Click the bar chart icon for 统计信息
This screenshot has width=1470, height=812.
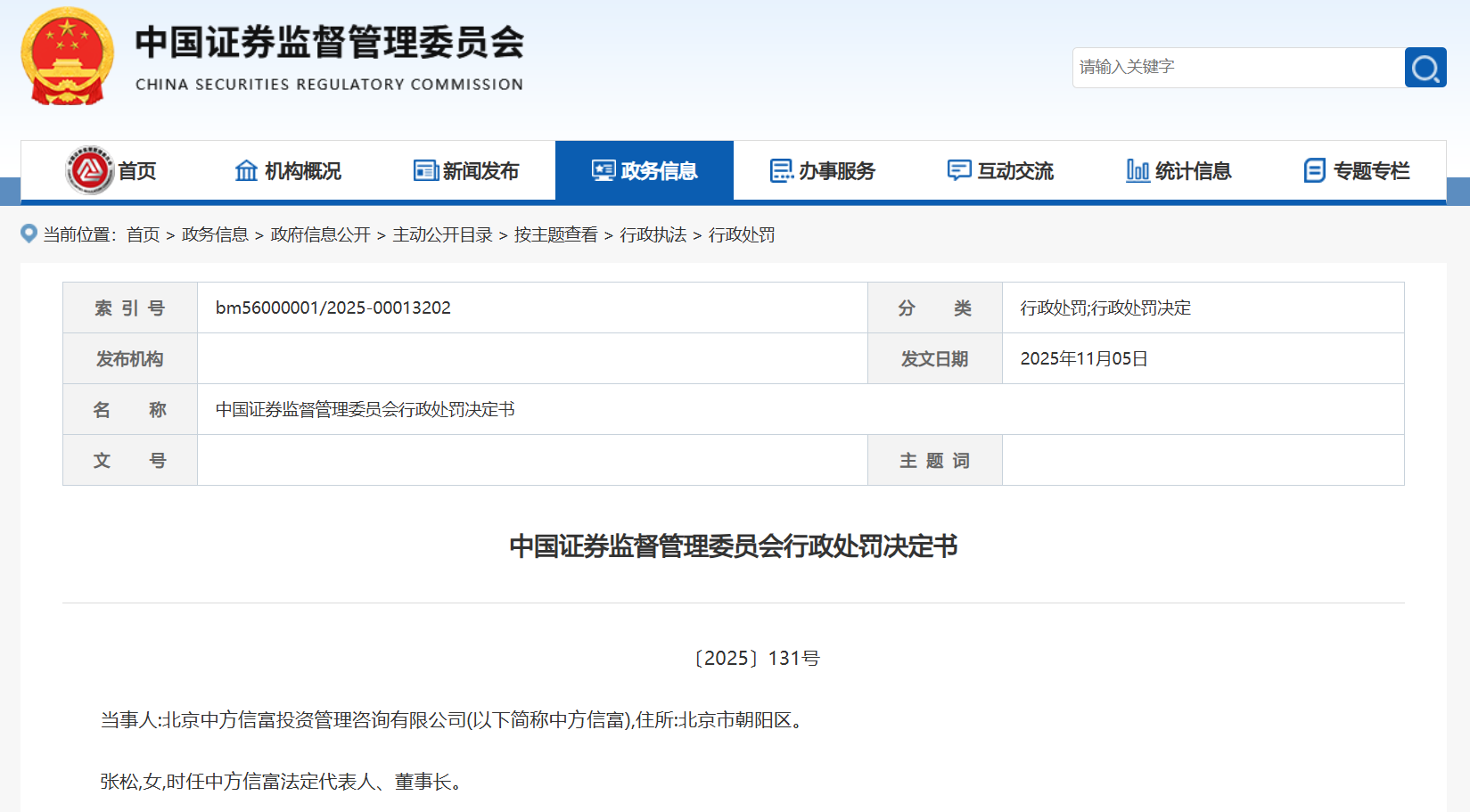(x=1137, y=170)
